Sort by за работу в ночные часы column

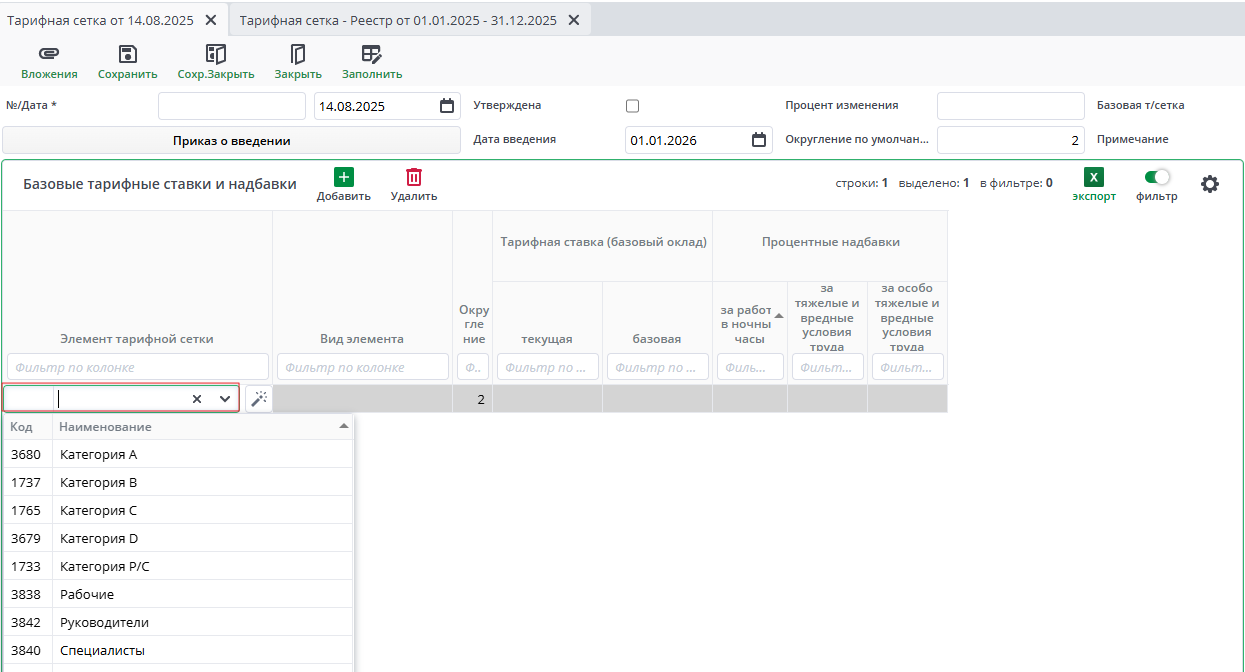tap(779, 316)
